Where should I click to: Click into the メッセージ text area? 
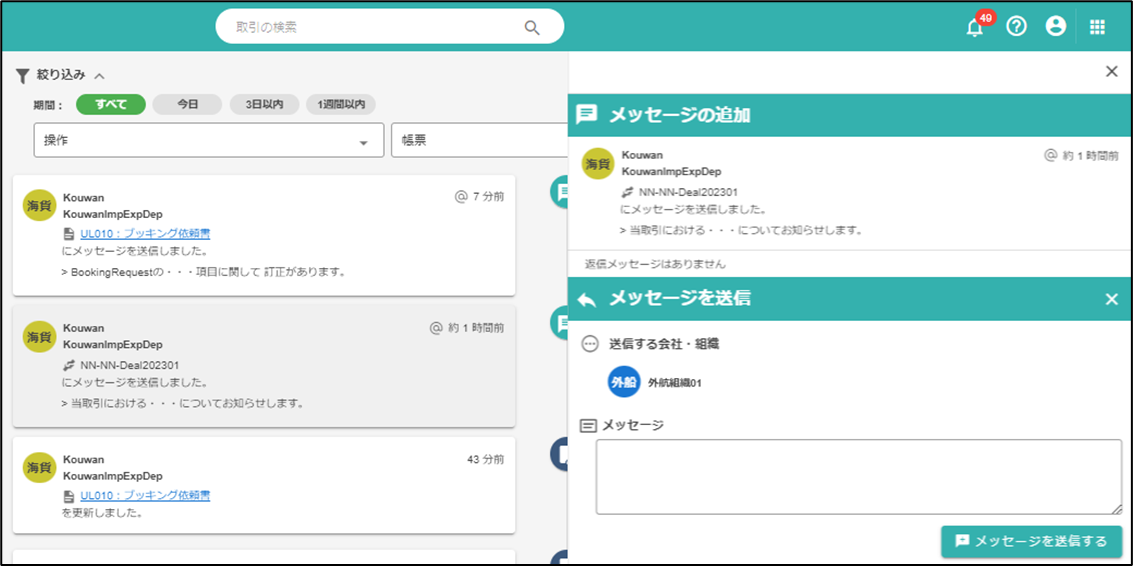pos(858,476)
